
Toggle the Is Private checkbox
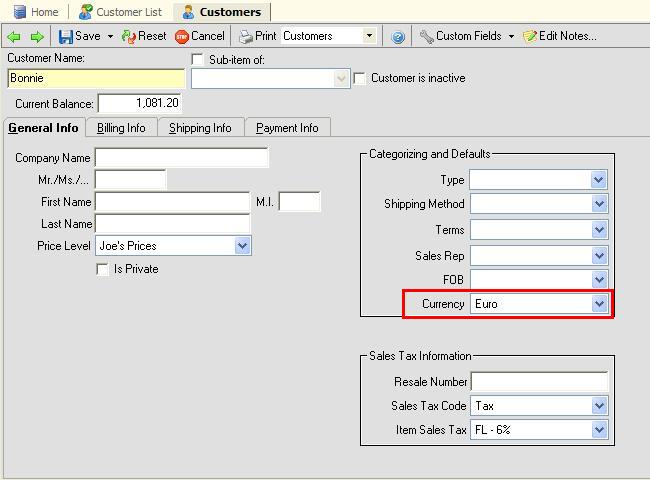point(102,269)
